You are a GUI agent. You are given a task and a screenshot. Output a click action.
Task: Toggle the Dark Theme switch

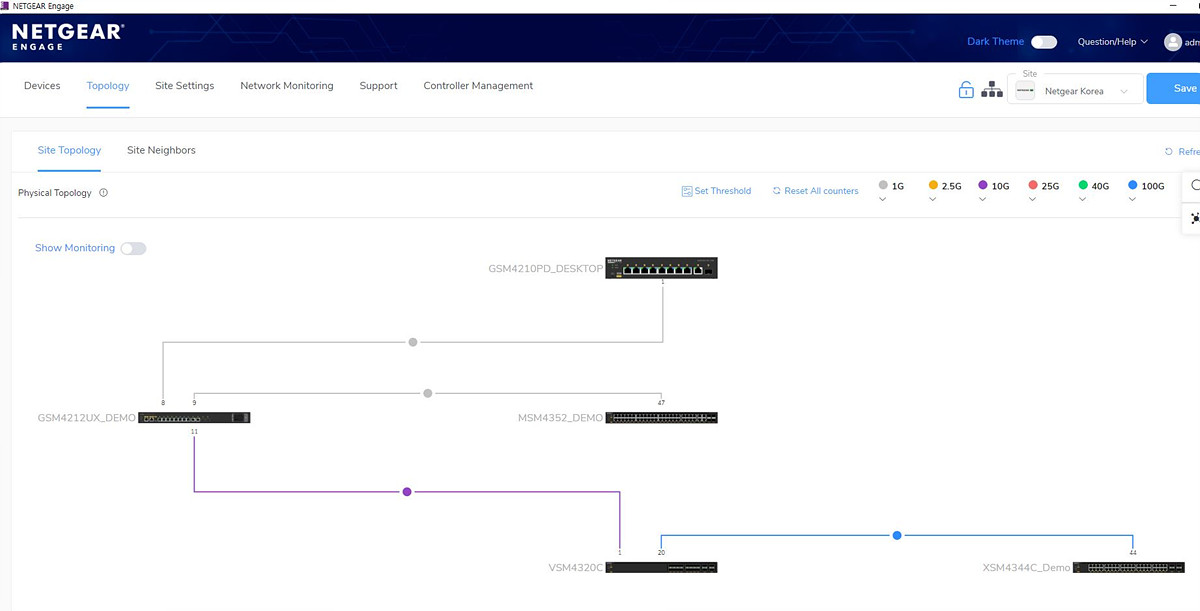click(x=1044, y=42)
